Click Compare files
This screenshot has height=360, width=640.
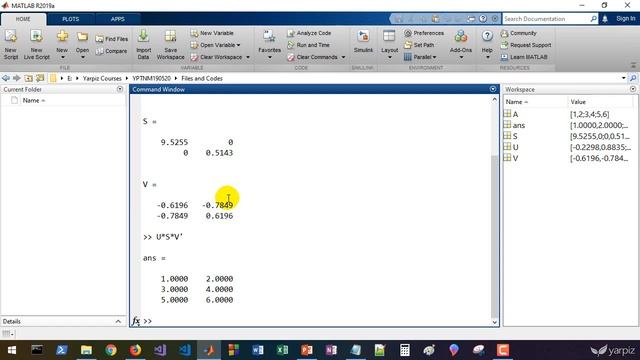coord(111,51)
